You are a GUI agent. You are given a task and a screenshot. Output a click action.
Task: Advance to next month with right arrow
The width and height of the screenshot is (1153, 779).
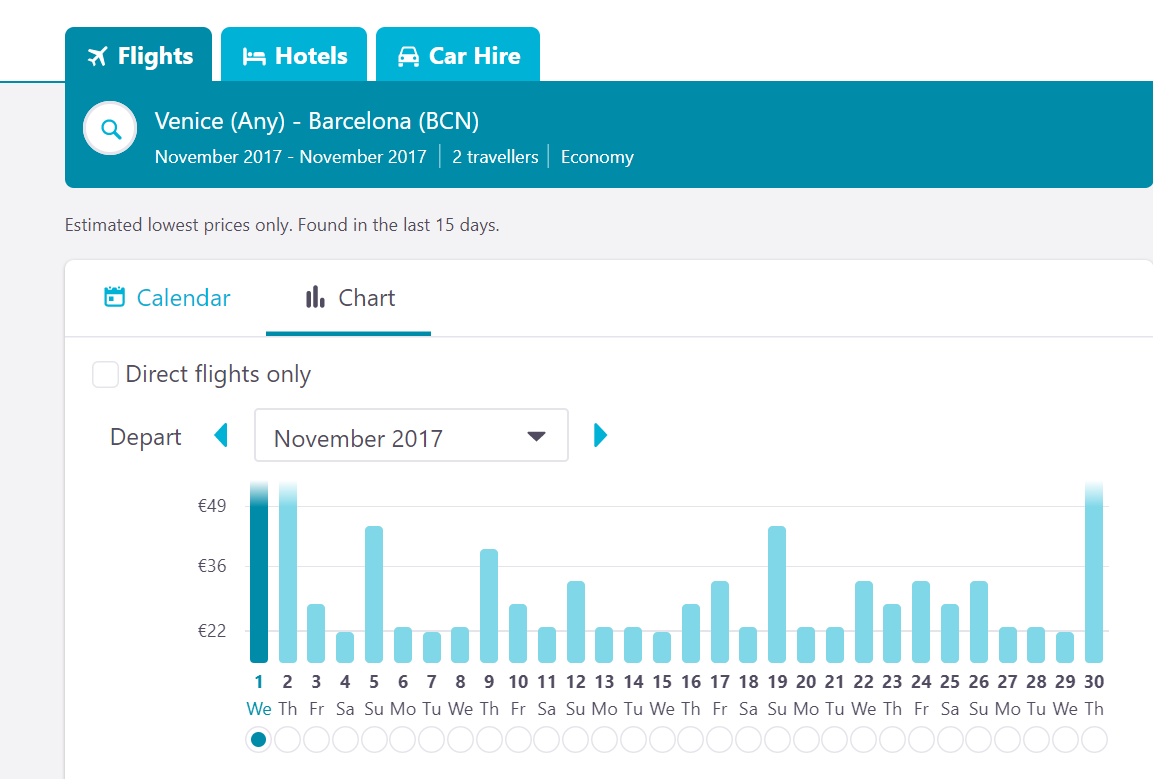600,435
